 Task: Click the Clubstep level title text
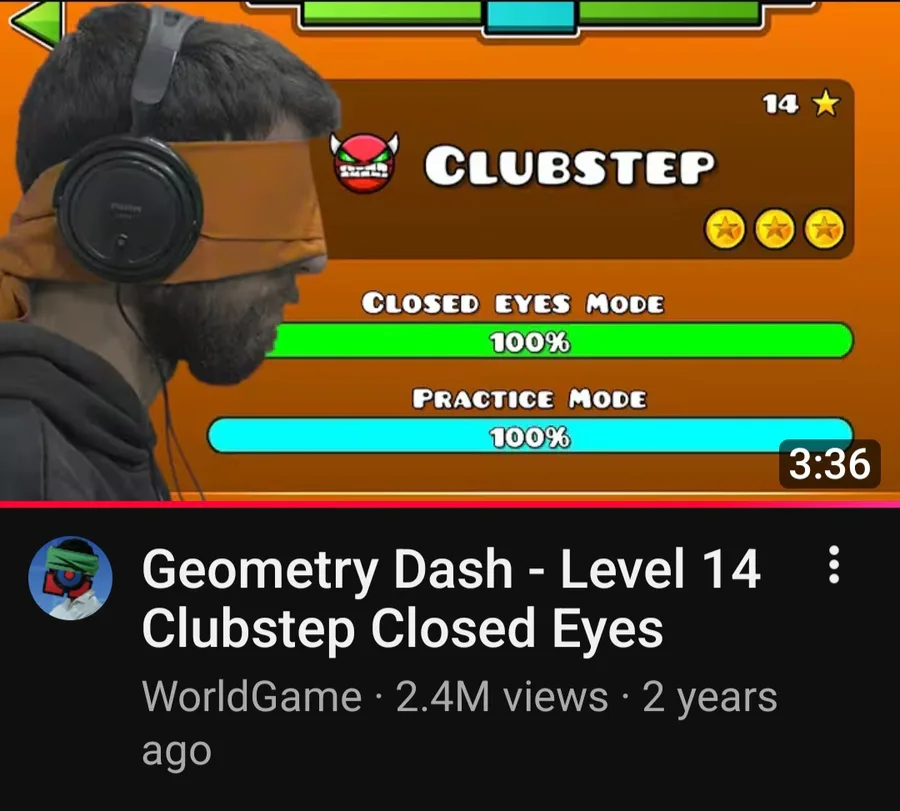pyautogui.click(x=569, y=166)
